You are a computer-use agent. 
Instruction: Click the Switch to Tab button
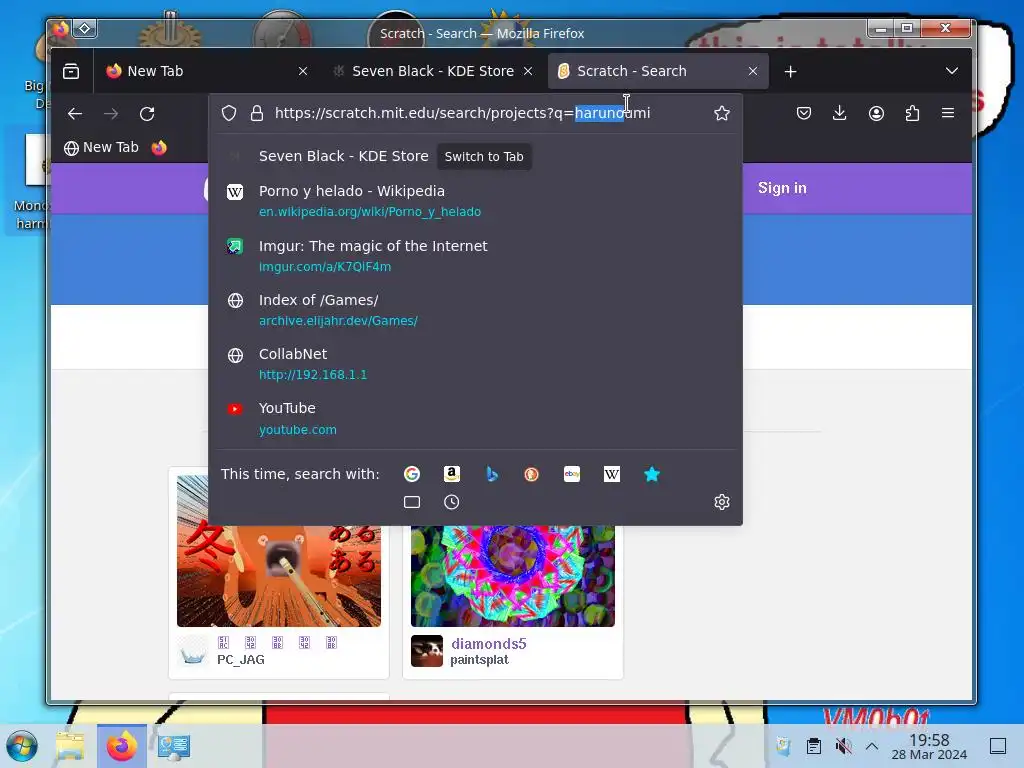click(484, 157)
